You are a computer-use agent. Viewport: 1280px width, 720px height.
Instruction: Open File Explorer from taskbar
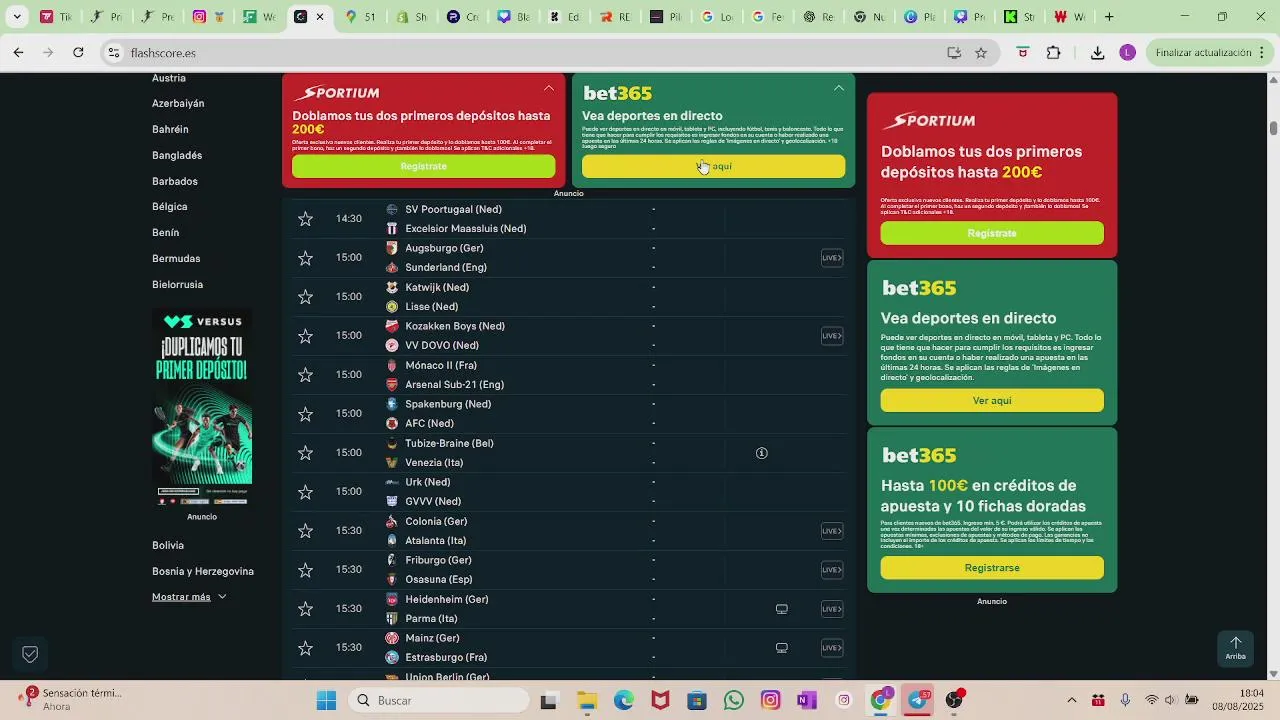pos(587,701)
